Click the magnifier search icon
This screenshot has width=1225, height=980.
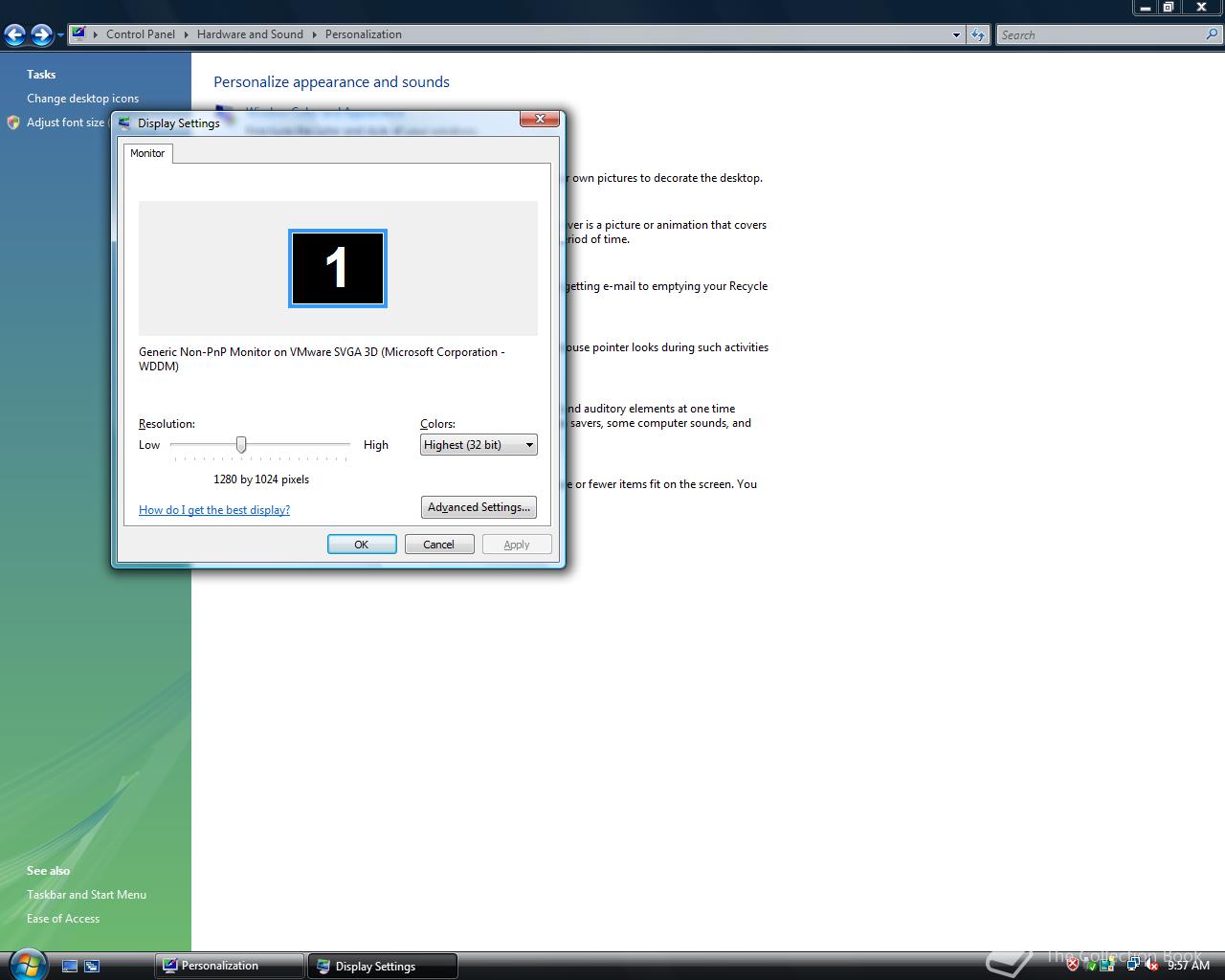coord(1214,34)
